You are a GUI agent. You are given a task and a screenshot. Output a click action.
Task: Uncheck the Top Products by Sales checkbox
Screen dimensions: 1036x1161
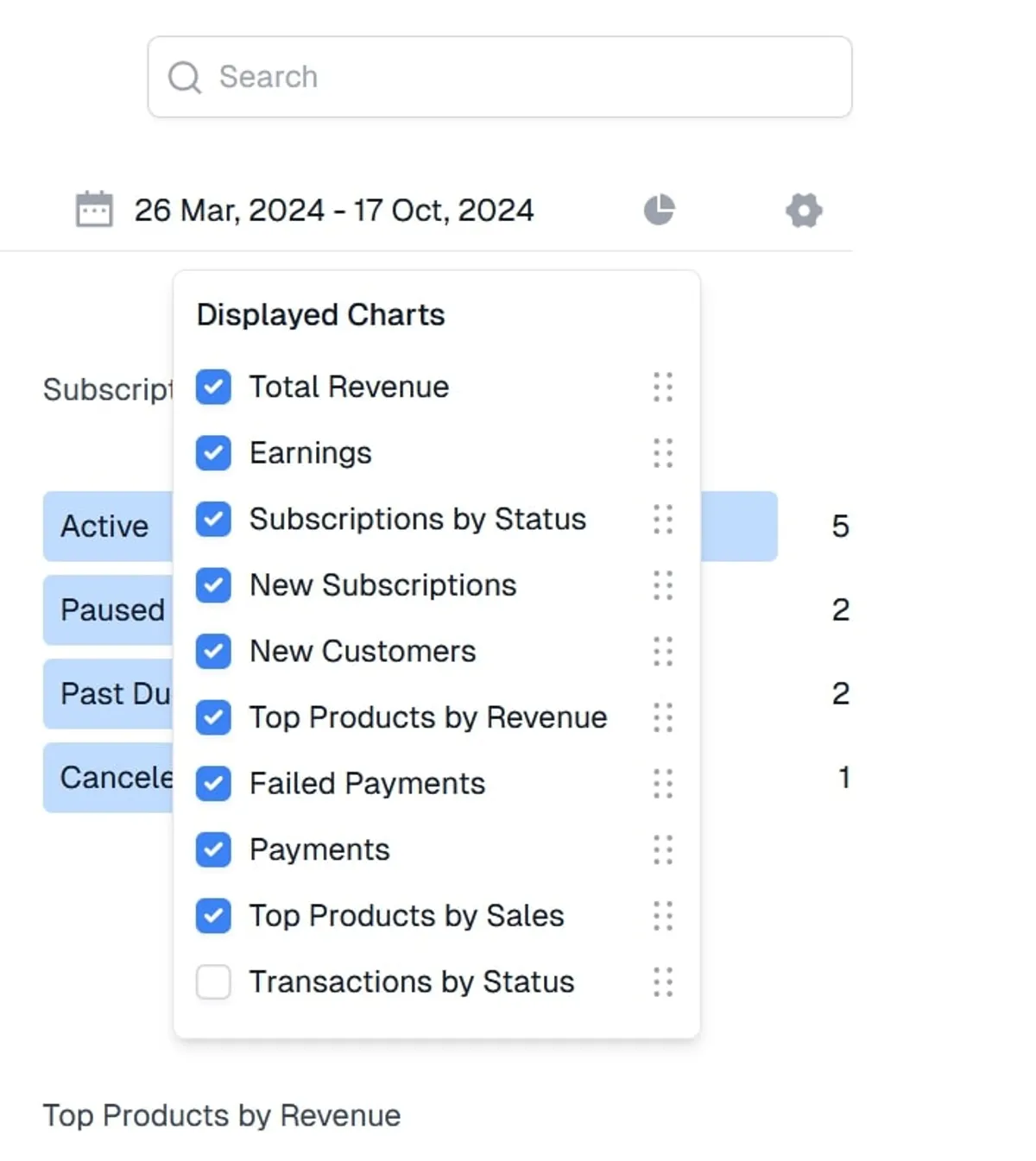pyautogui.click(x=213, y=916)
